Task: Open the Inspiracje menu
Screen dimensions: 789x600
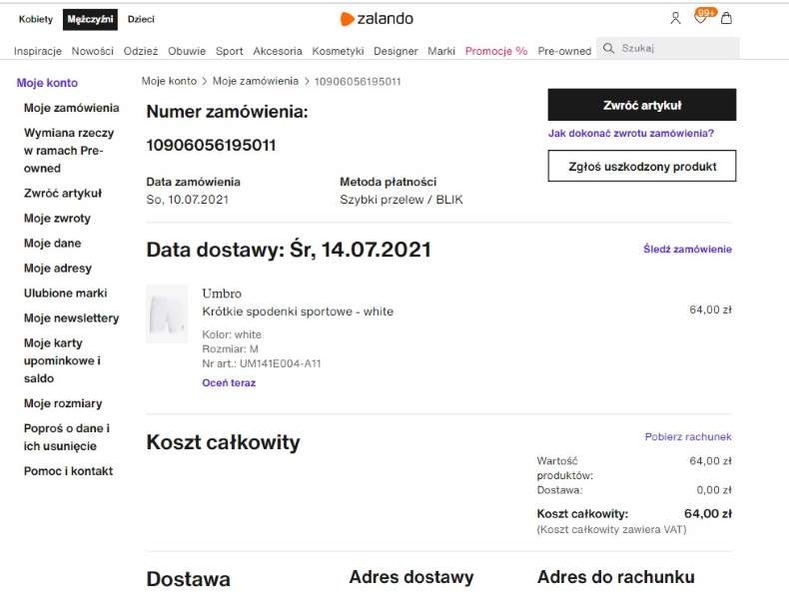Action: click(x=38, y=51)
